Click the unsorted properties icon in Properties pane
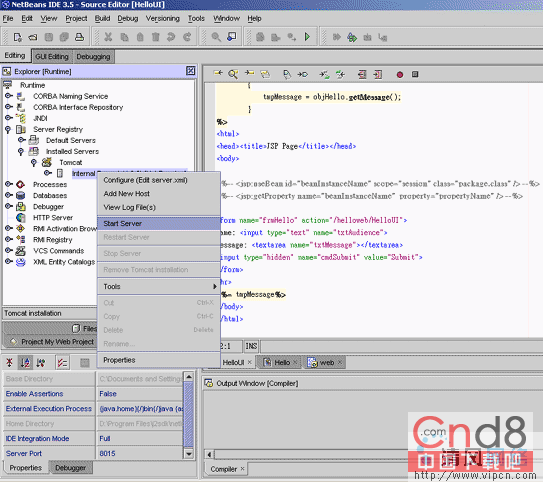Image resolution: width=543 pixels, height=482 pixels. point(9,363)
